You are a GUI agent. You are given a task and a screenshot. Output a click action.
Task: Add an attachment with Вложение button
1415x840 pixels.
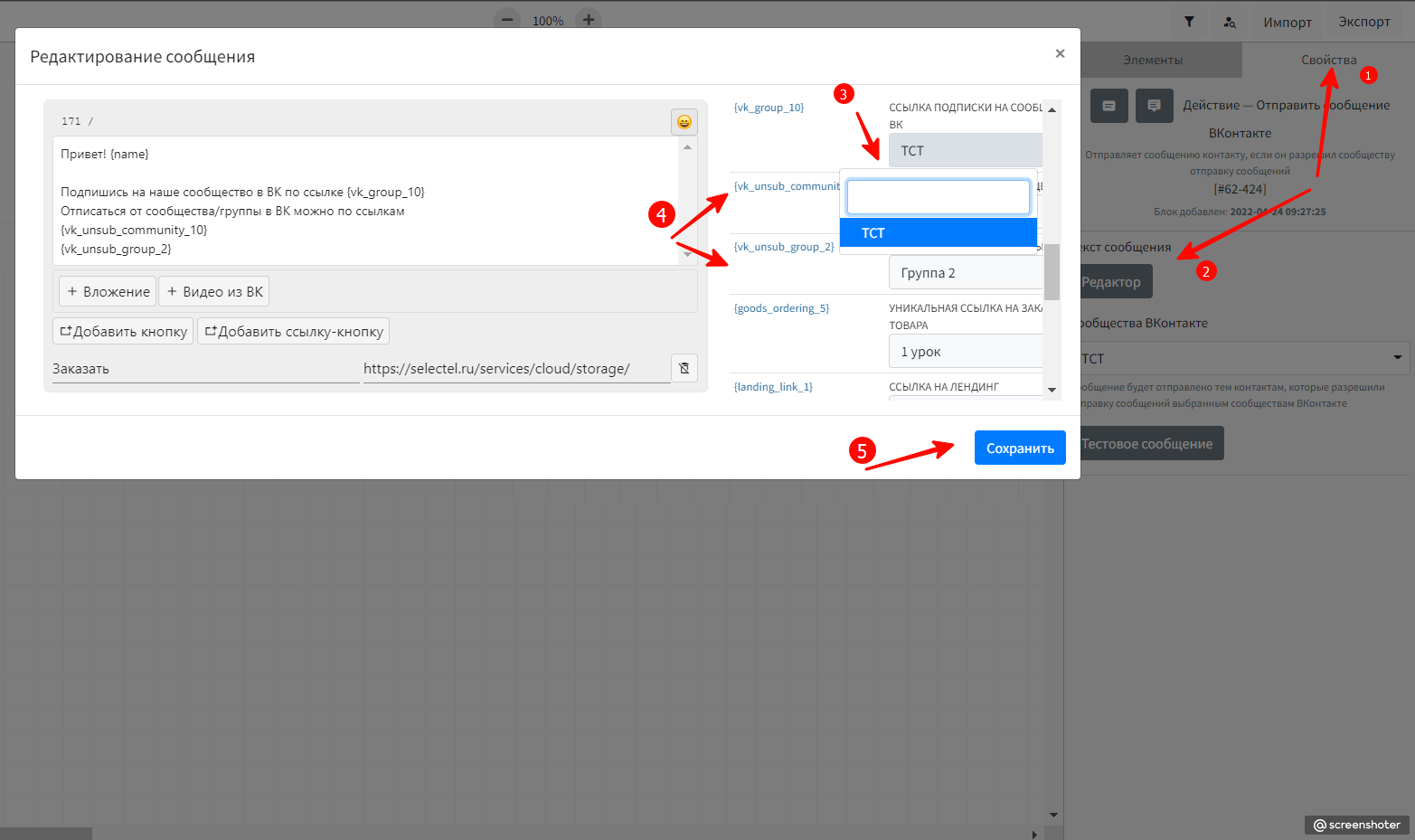(x=108, y=292)
